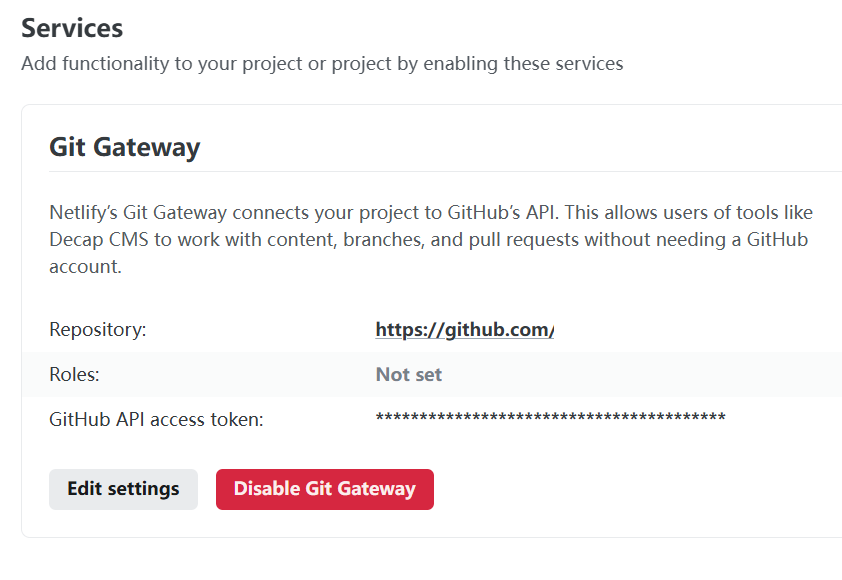Click the GitHub API access token label

(x=157, y=420)
